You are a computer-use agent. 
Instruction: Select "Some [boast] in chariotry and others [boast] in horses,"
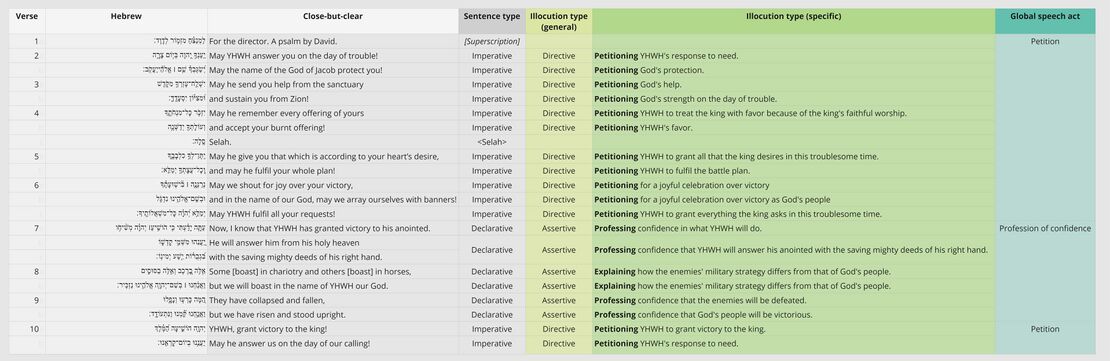click(x=310, y=272)
